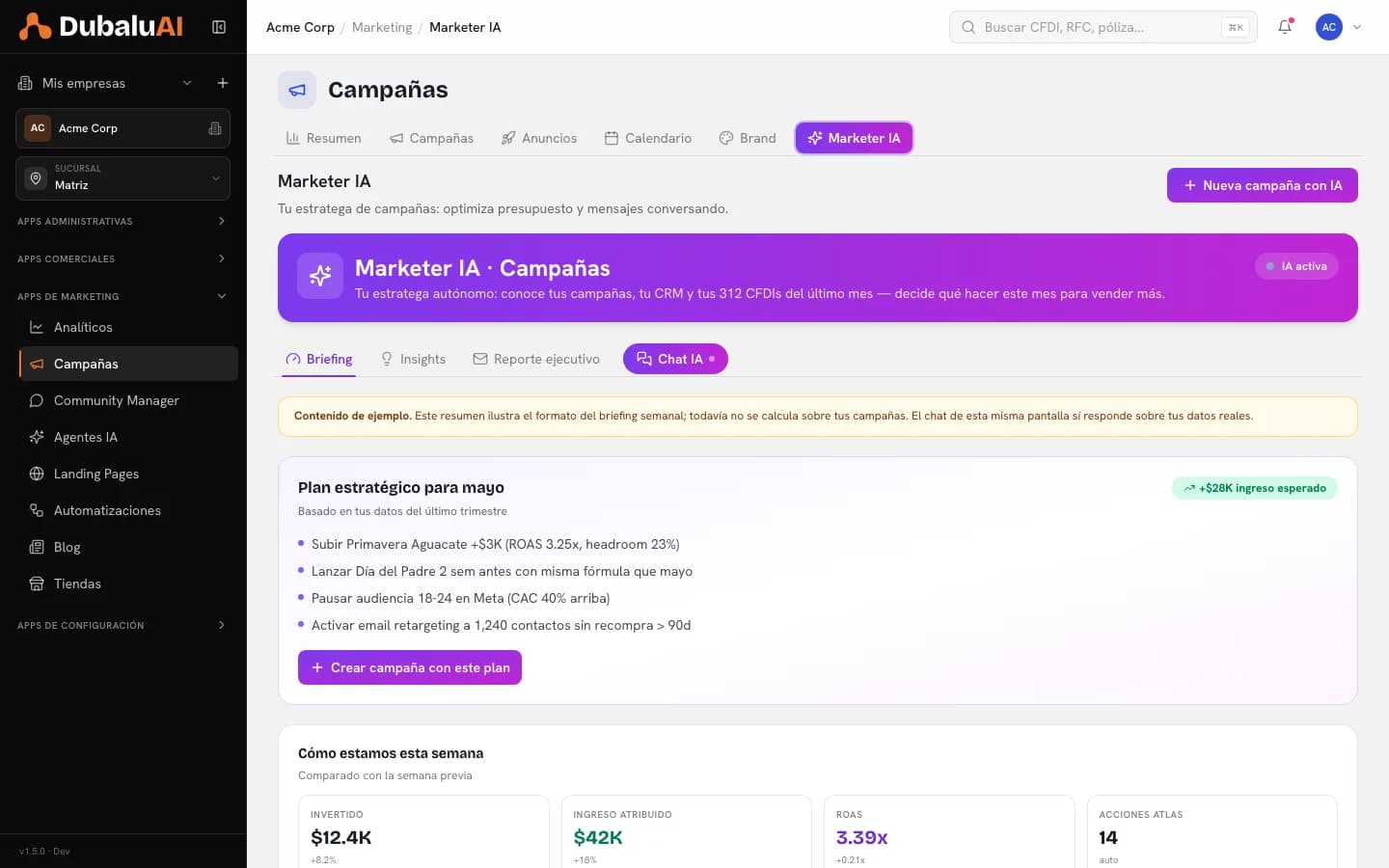Click the +$28K ingreso esperado badge

(x=1254, y=488)
